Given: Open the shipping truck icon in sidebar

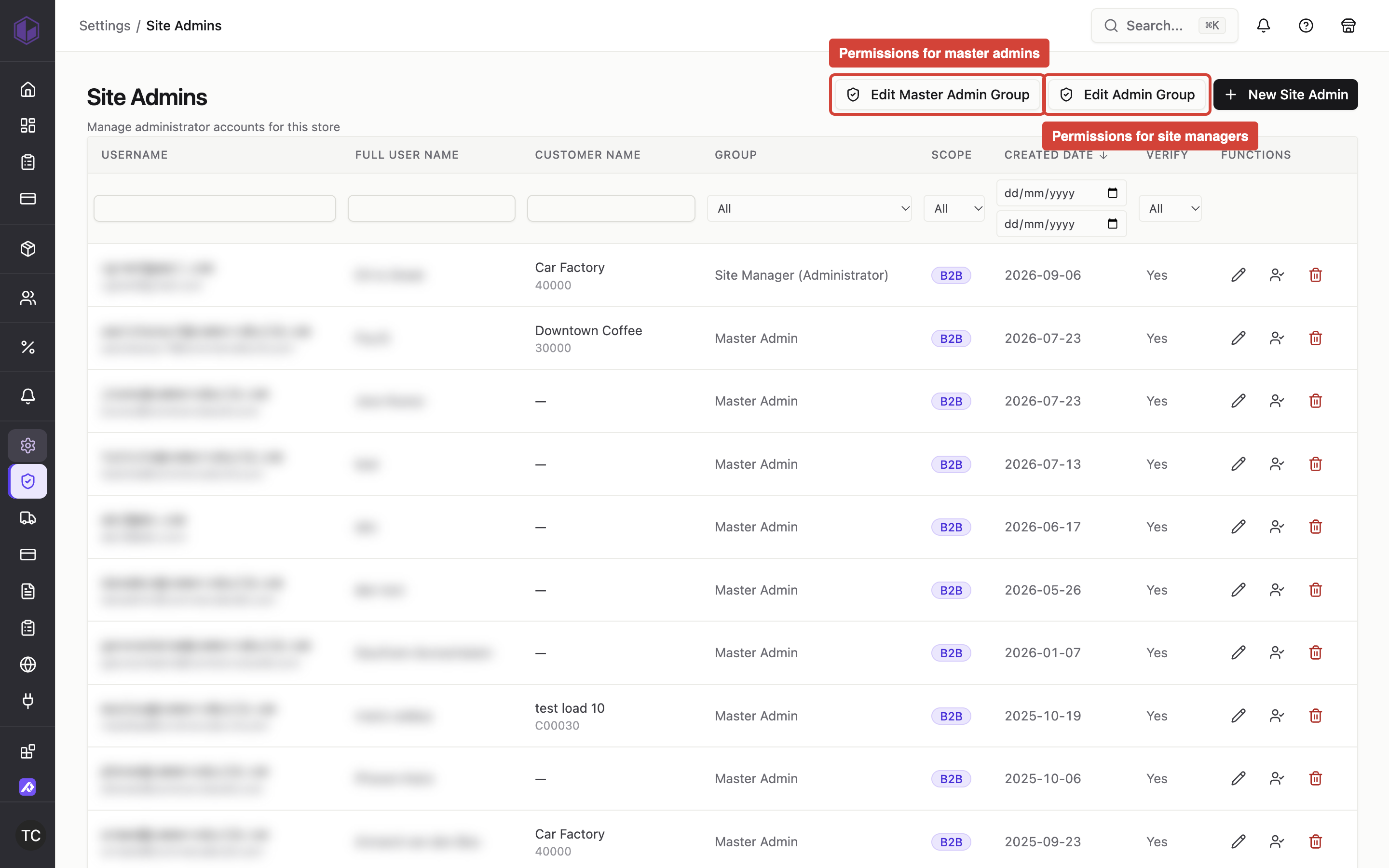Looking at the screenshot, I should [27, 518].
